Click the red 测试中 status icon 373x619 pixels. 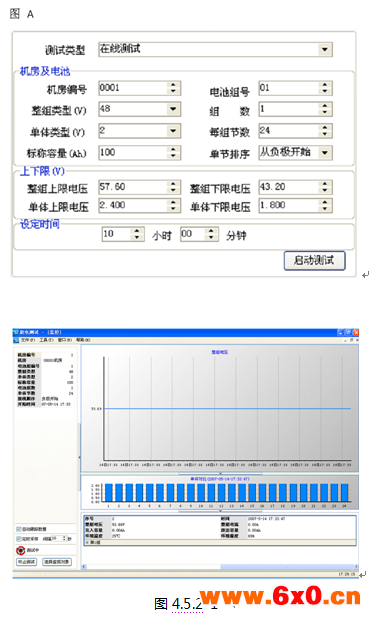(21, 550)
